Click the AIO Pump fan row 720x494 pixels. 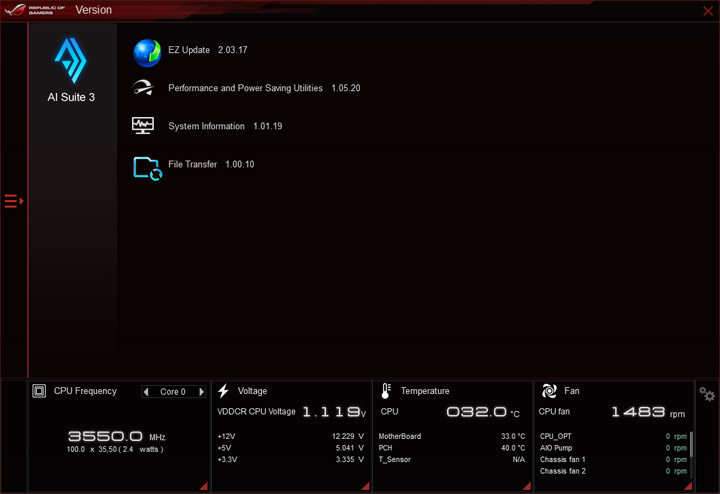pyautogui.click(x=613, y=448)
